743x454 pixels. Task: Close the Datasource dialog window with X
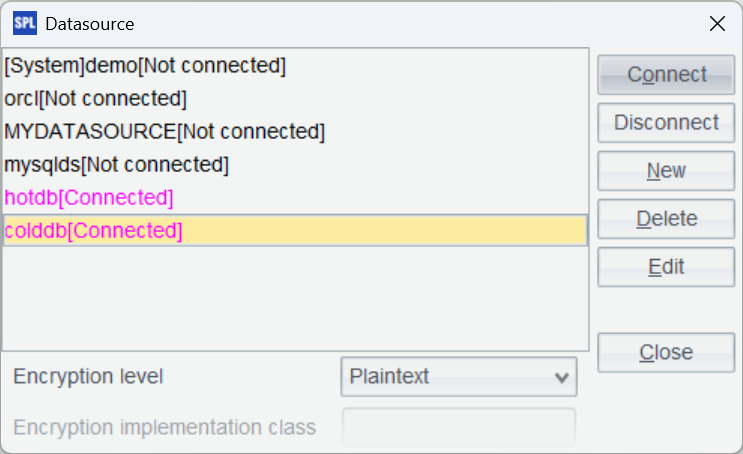click(x=717, y=24)
